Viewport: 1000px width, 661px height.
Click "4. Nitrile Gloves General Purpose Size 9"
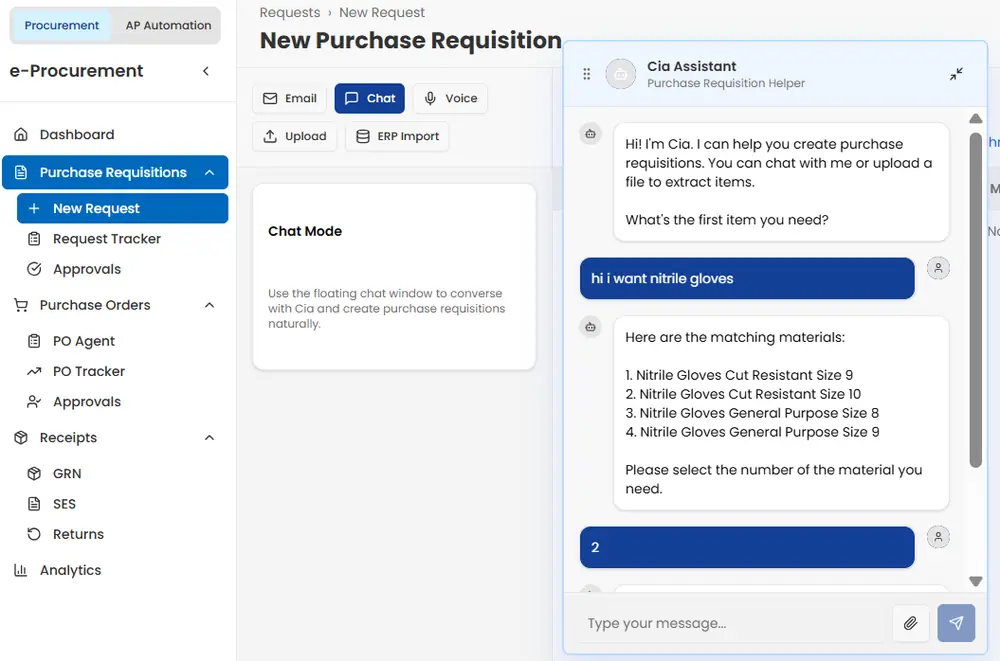tap(753, 432)
